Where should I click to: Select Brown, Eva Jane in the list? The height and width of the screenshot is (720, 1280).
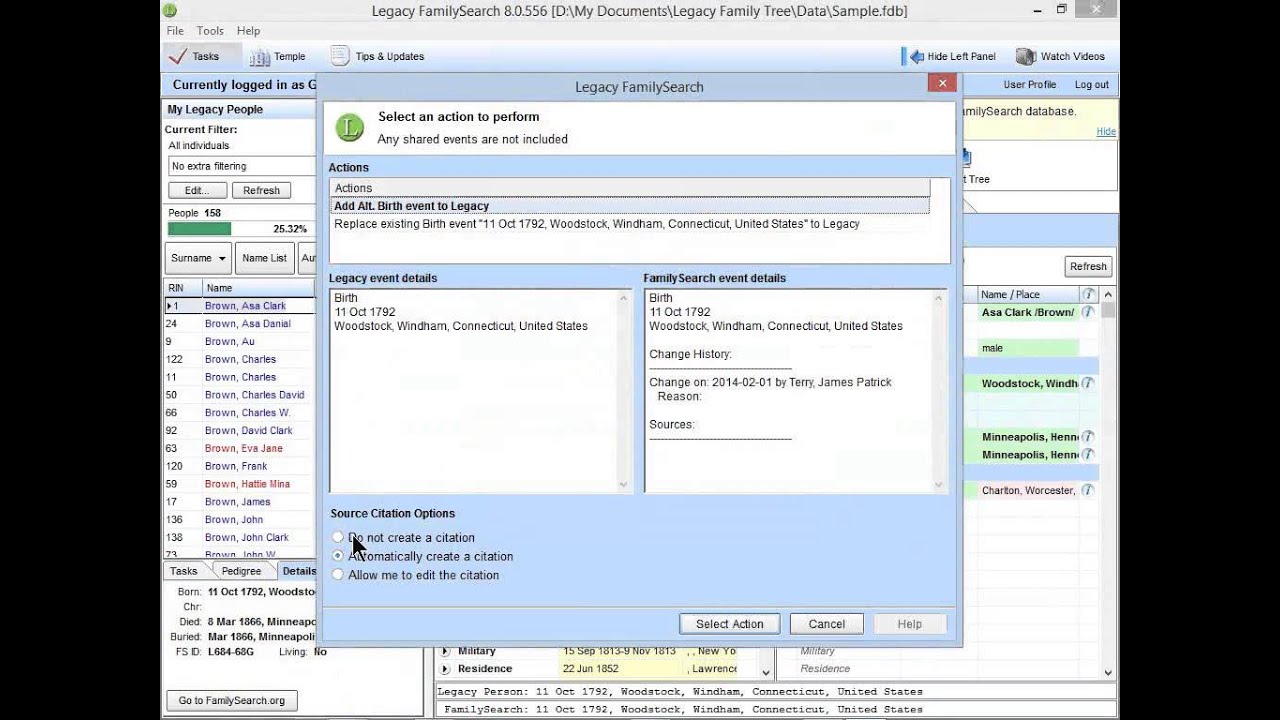(243, 449)
